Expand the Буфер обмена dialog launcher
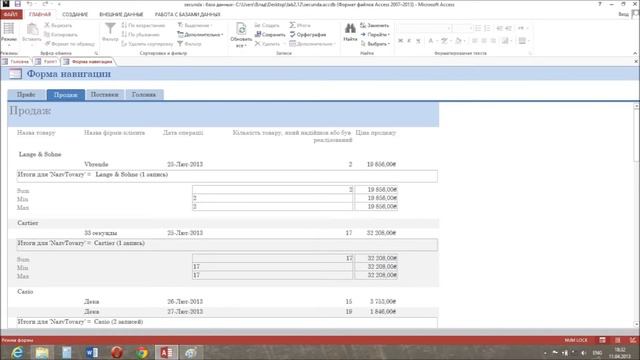The image size is (640, 360). click(96, 53)
